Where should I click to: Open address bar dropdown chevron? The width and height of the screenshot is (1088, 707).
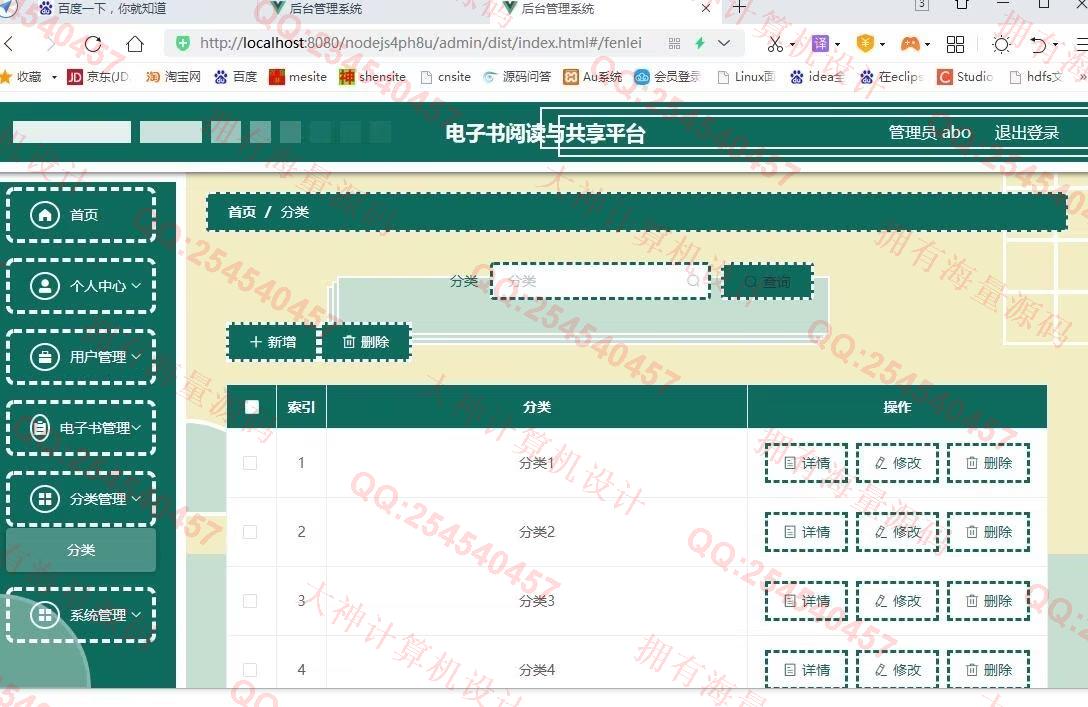click(724, 43)
